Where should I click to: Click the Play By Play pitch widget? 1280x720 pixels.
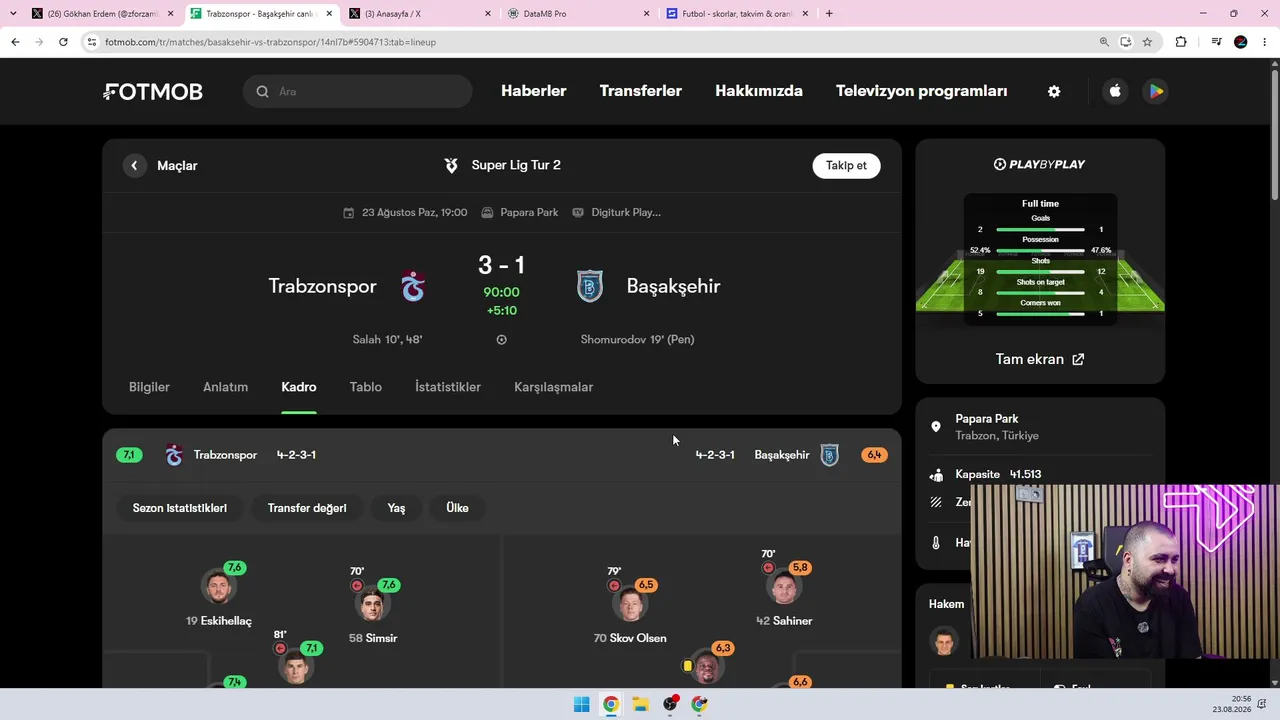click(1040, 260)
